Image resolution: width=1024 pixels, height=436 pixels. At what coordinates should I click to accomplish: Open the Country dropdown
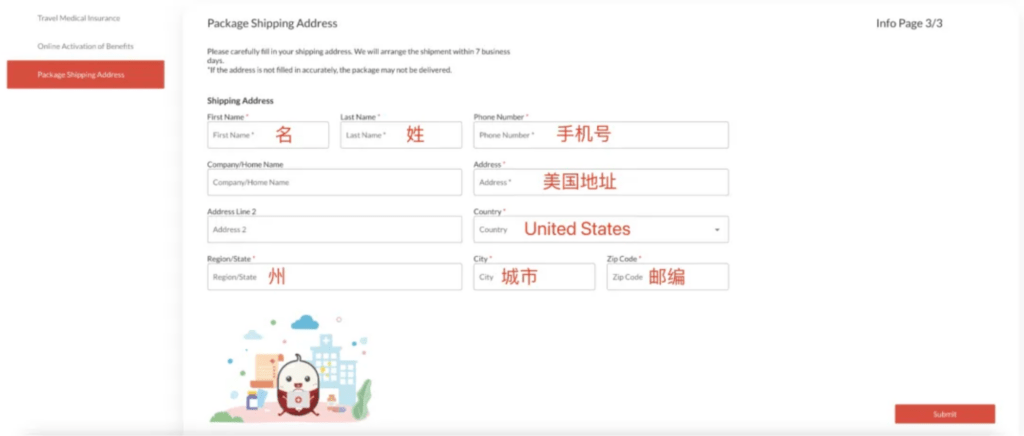tap(601, 230)
